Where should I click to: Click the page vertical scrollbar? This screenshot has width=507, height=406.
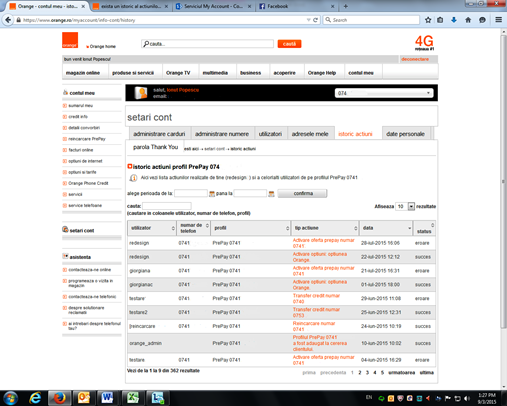tap(503, 181)
